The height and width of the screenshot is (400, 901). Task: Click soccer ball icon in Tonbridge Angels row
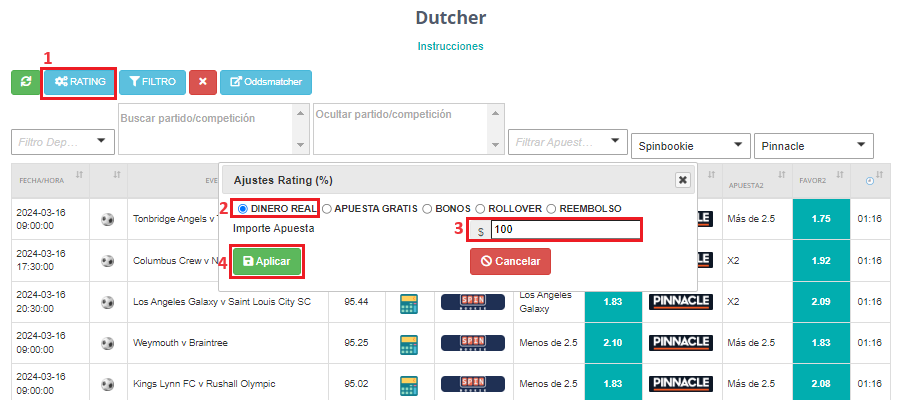tap(107, 220)
